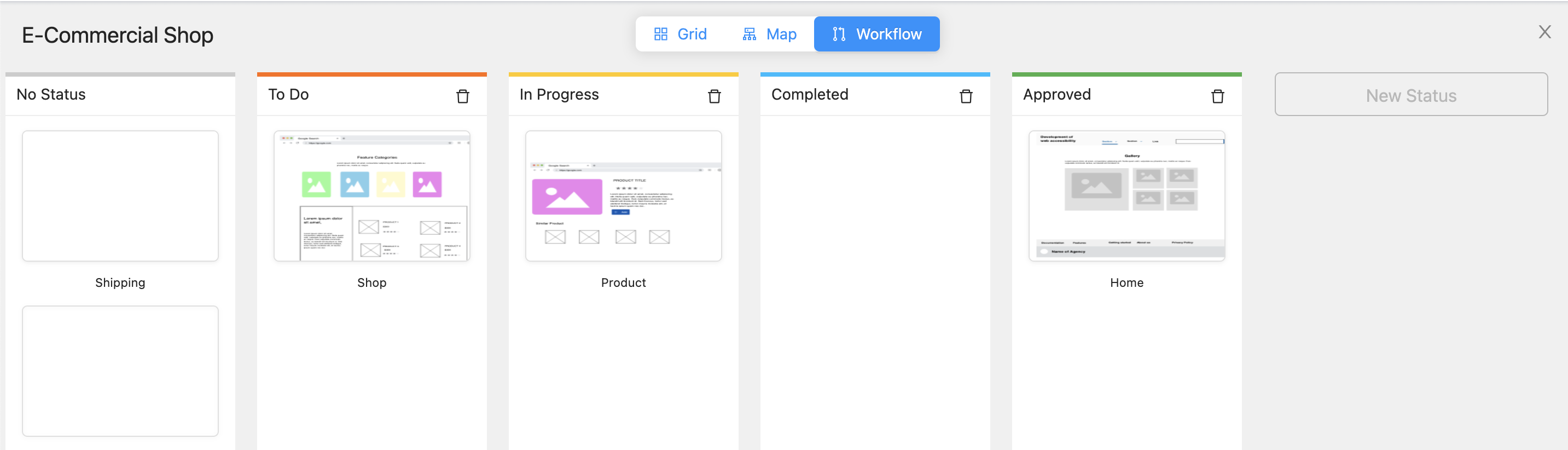The width and height of the screenshot is (1568, 450).
Task: Click the No Status column header
Action: 51,94
